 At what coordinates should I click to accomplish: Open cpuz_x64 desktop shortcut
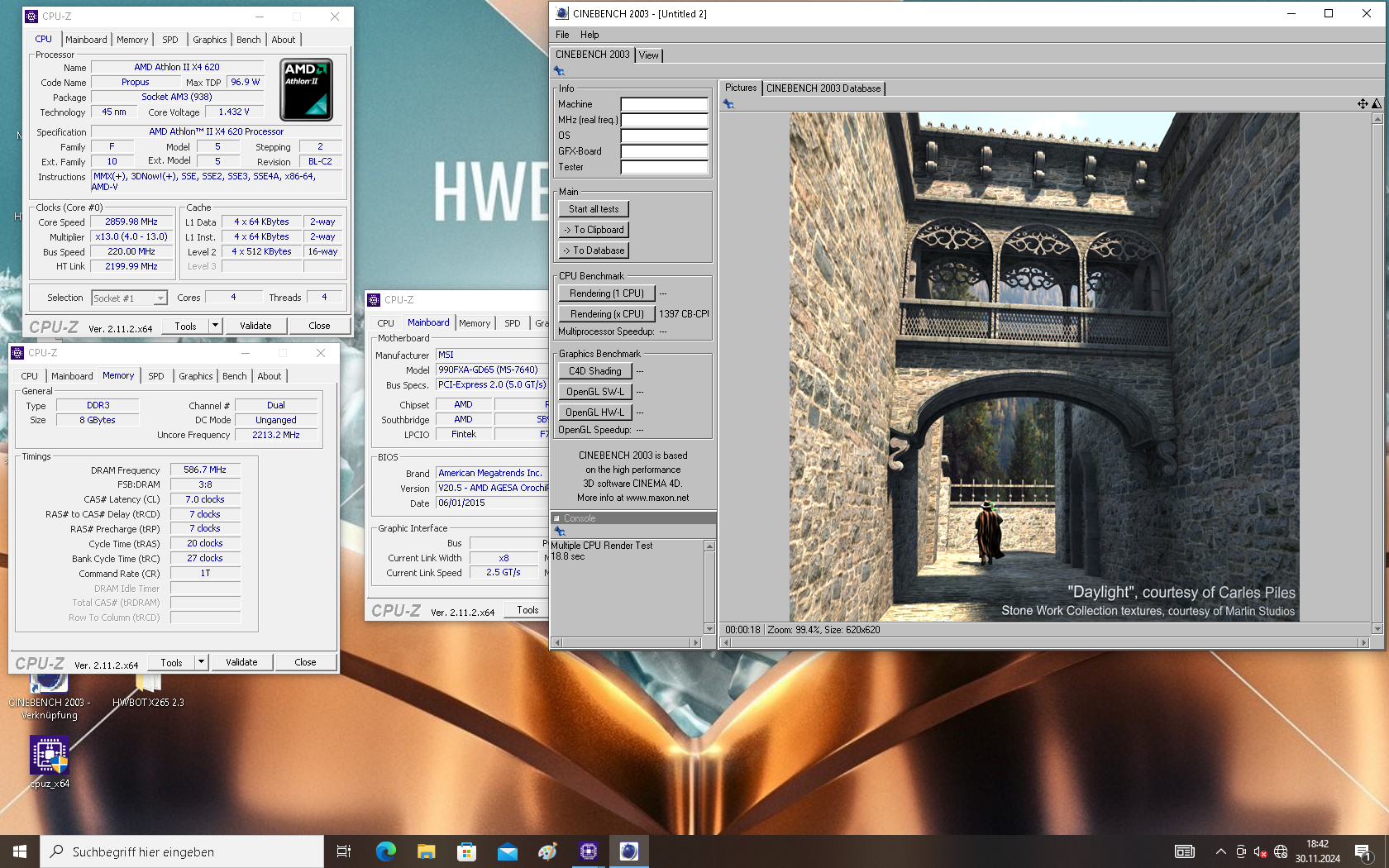pos(50,762)
